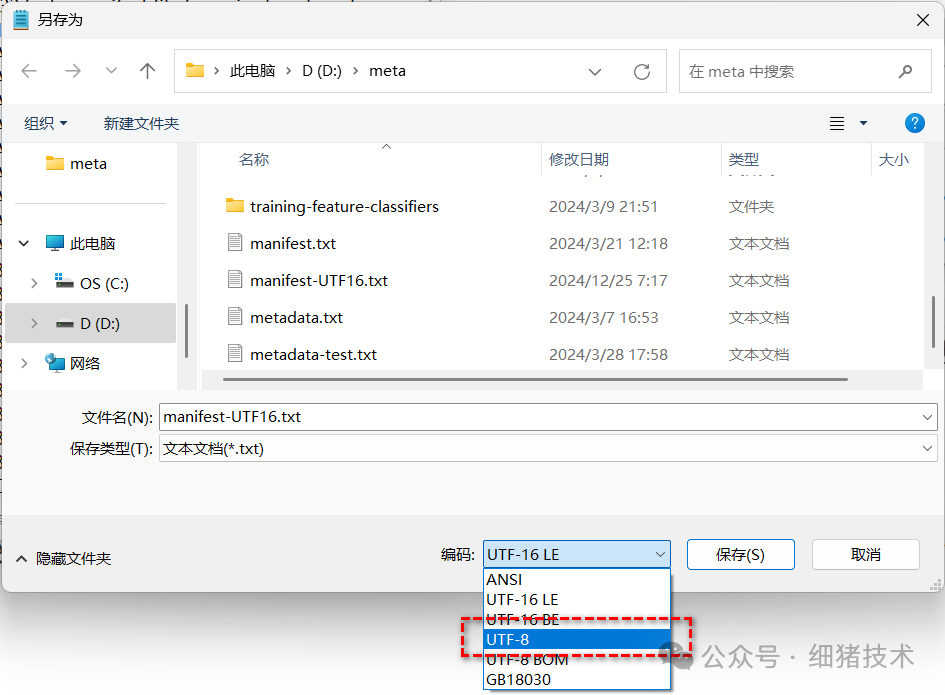The image size is (945, 695).
Task: Navigate up one level using the up arrow
Action: tap(148, 70)
